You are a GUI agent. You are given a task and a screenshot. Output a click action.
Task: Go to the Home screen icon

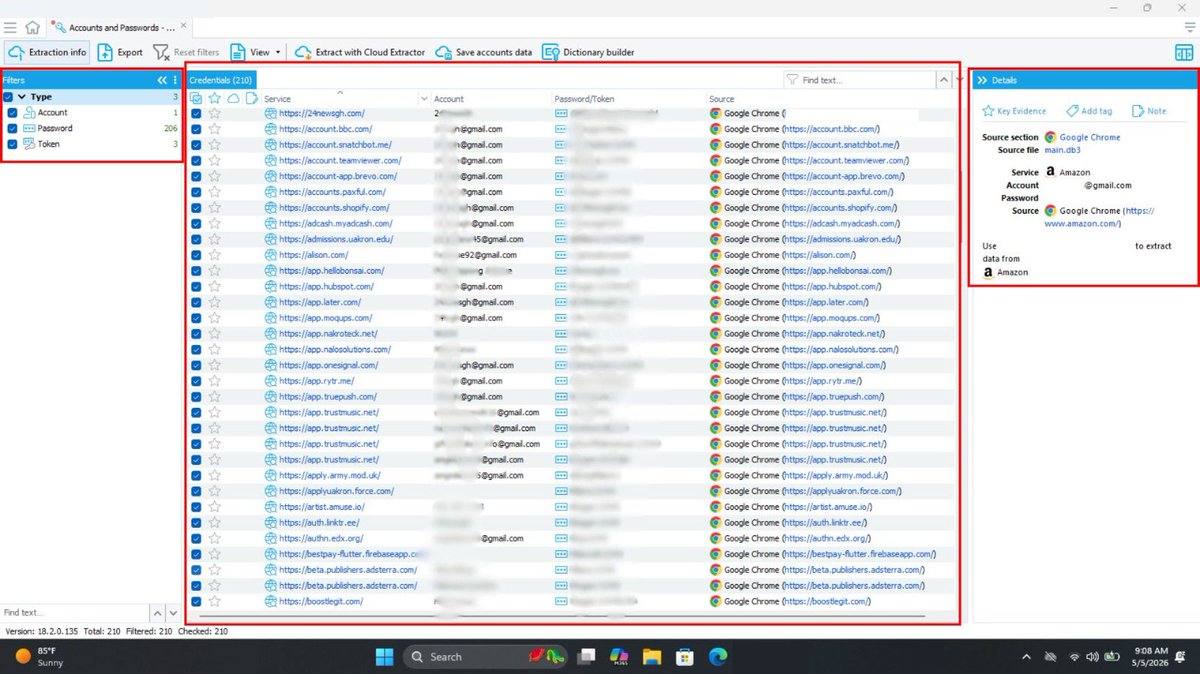pyautogui.click(x=33, y=27)
